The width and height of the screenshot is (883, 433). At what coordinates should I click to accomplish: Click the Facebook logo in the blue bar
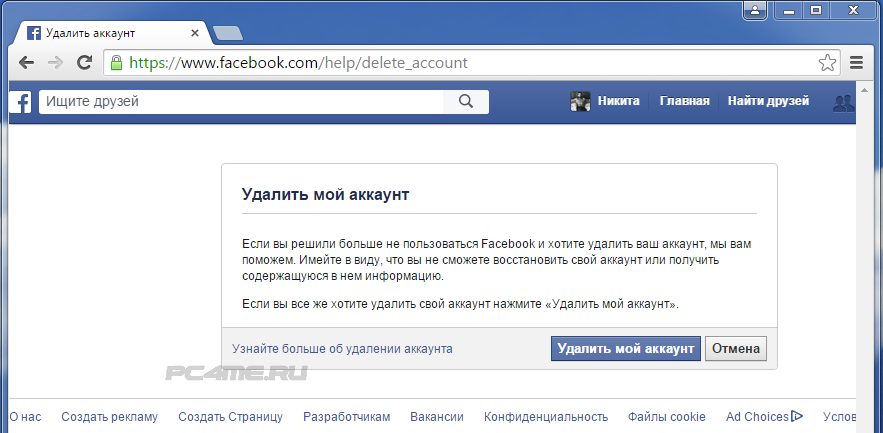[x=20, y=102]
